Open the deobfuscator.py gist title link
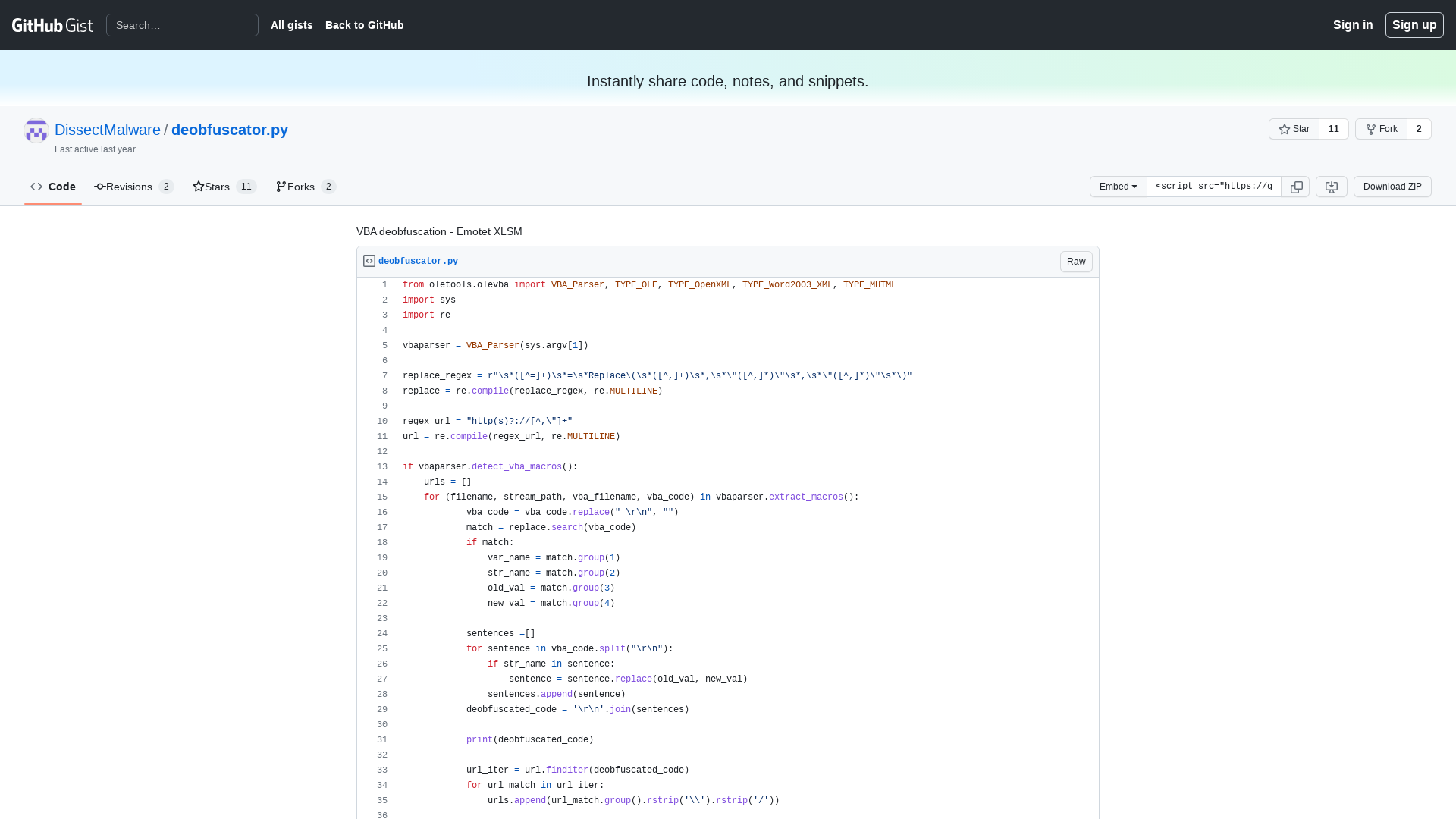Screen dimensions: 1456x819 pyautogui.click(x=230, y=130)
